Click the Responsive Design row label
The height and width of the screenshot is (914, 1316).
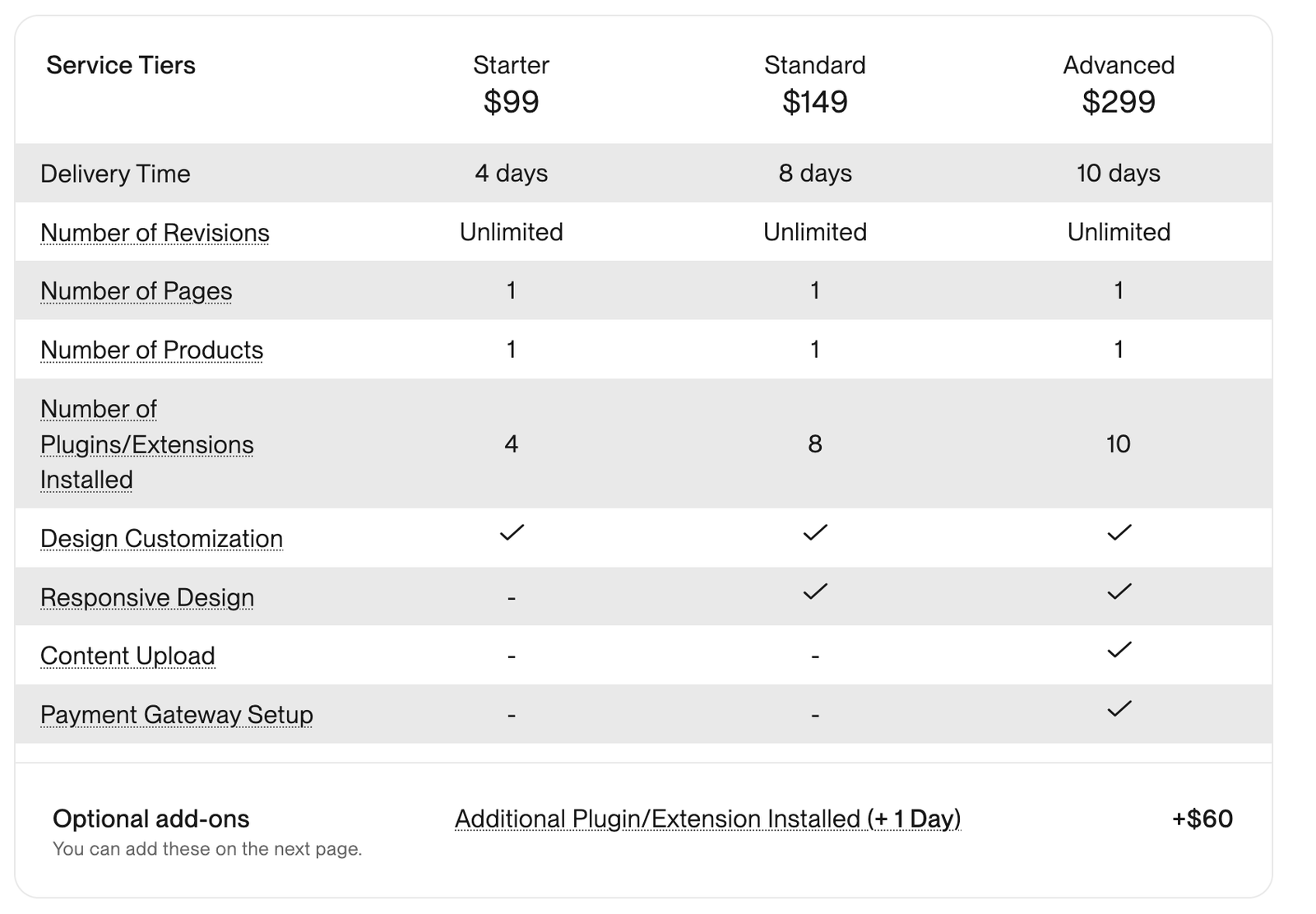[x=147, y=597]
